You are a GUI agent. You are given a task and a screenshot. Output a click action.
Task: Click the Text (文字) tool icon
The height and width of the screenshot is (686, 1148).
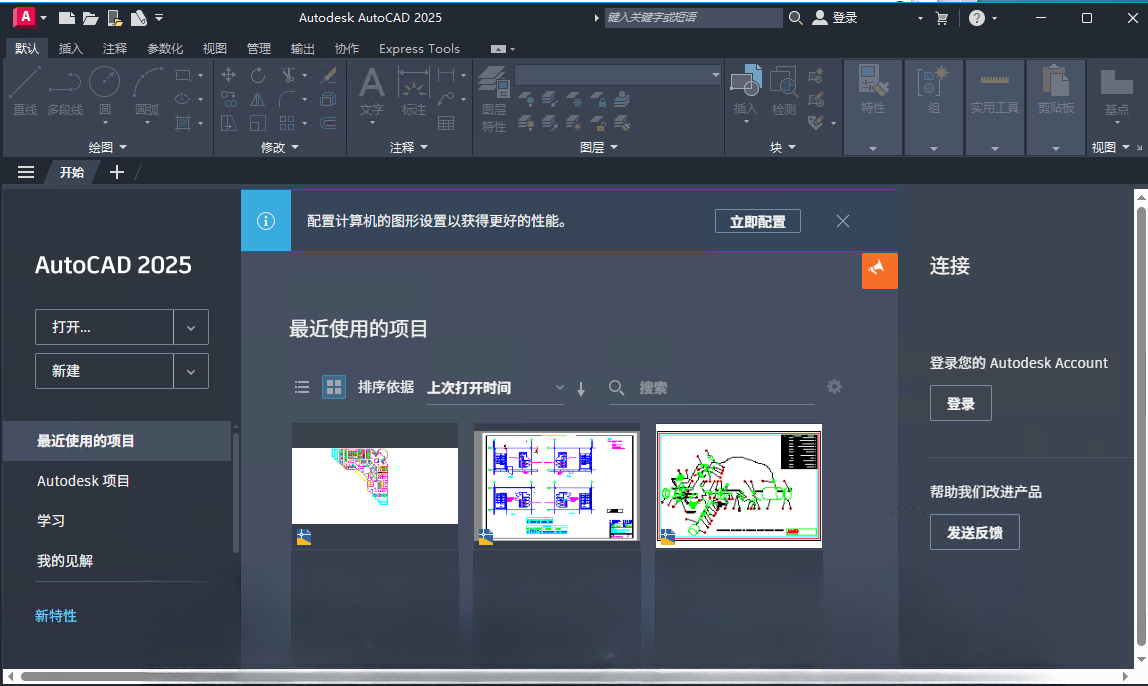tap(371, 83)
